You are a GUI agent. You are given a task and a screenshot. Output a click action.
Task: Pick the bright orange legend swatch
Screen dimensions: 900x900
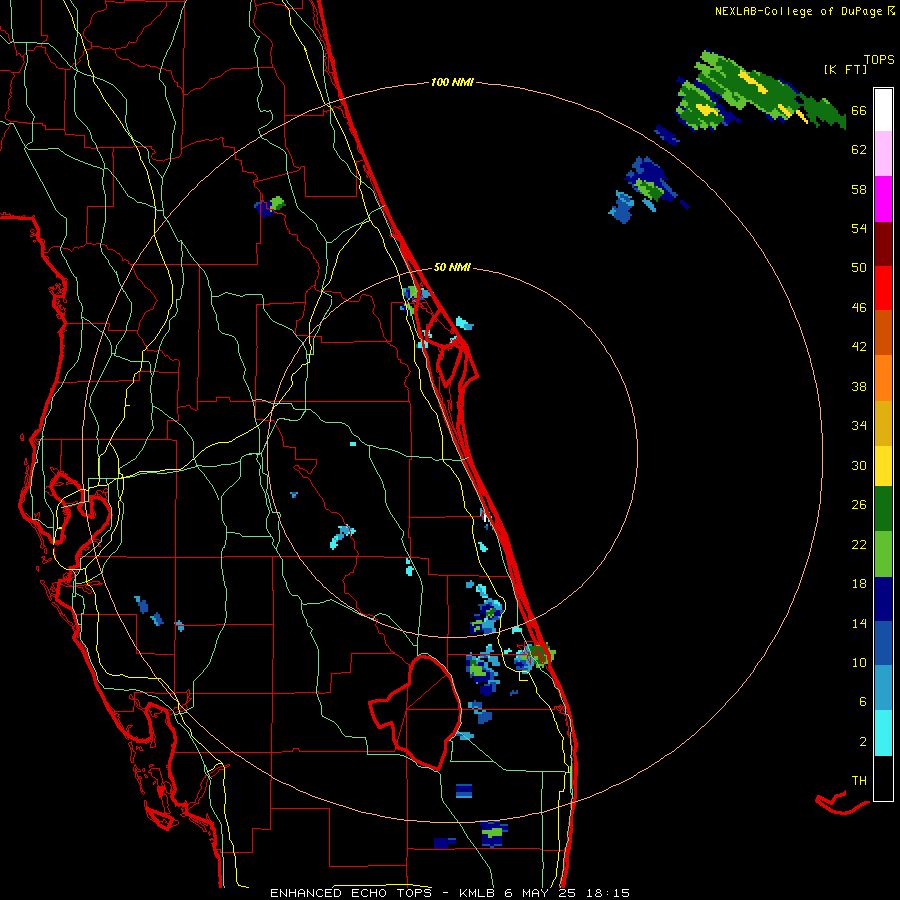pyautogui.click(x=883, y=378)
